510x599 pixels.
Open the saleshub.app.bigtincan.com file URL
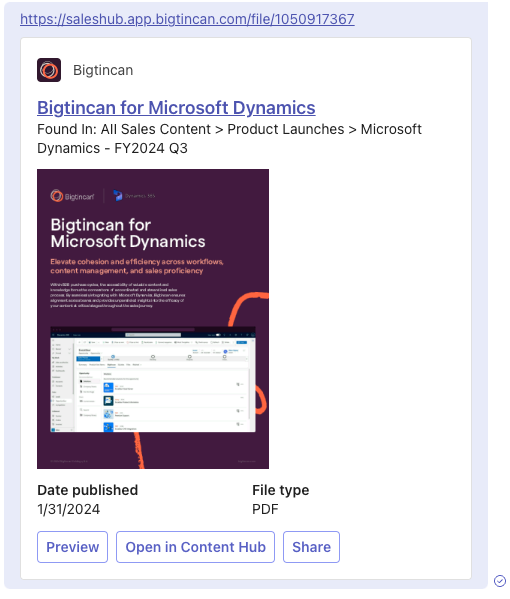(x=187, y=19)
